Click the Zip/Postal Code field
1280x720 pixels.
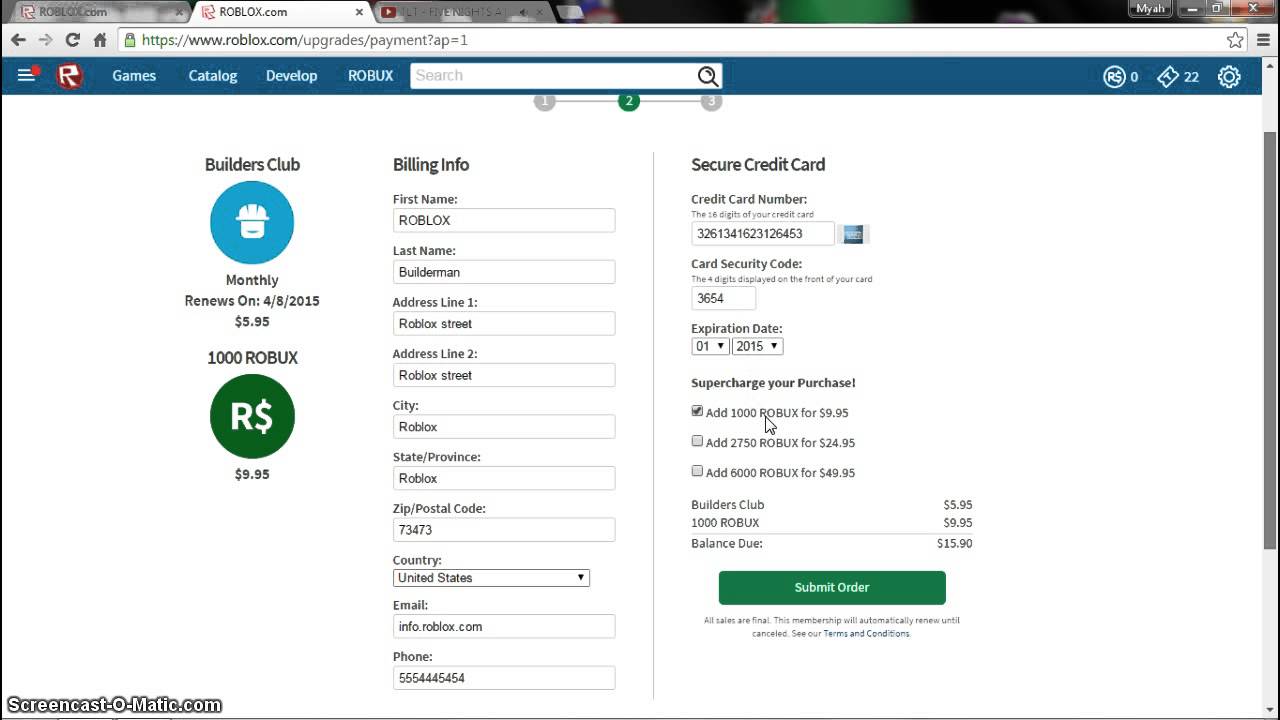pos(504,530)
